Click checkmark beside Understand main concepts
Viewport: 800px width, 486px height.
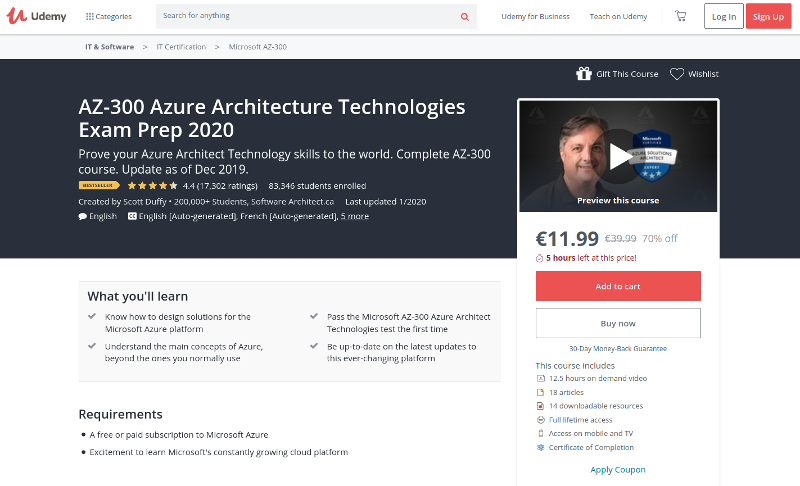point(92,346)
